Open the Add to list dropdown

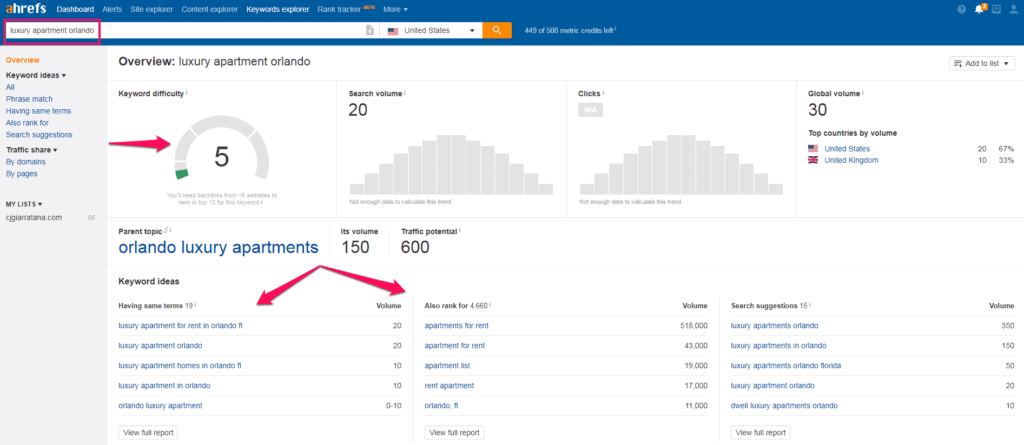[982, 63]
